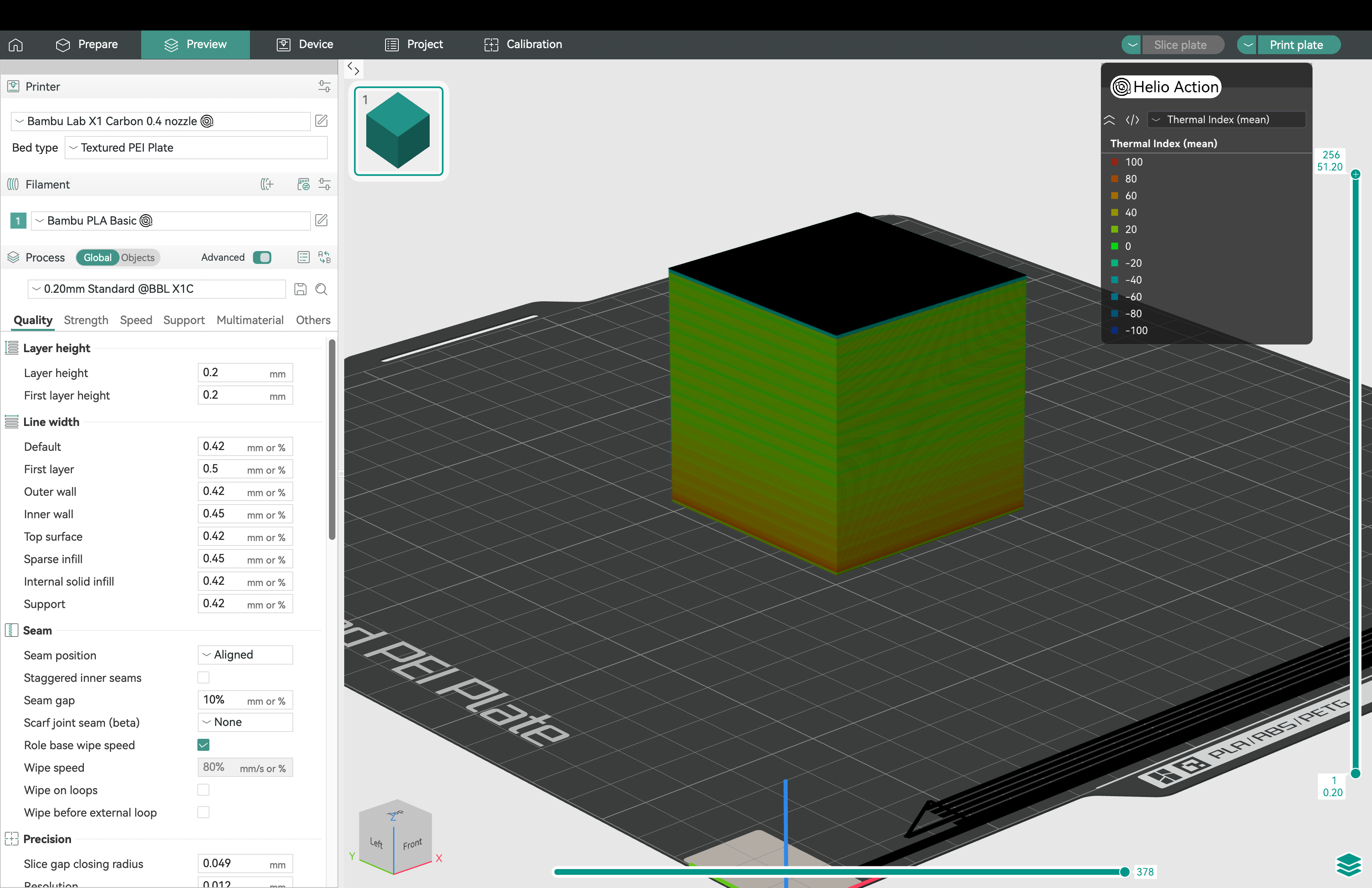The image size is (1372, 888).
Task: Open the Print plate dropdown arrow
Action: [1248, 45]
